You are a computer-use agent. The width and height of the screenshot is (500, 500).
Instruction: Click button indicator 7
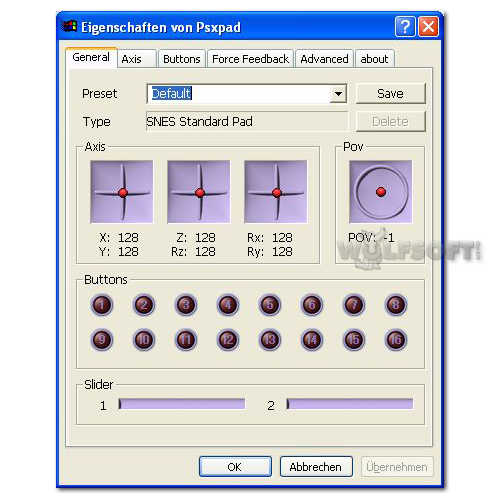(354, 305)
